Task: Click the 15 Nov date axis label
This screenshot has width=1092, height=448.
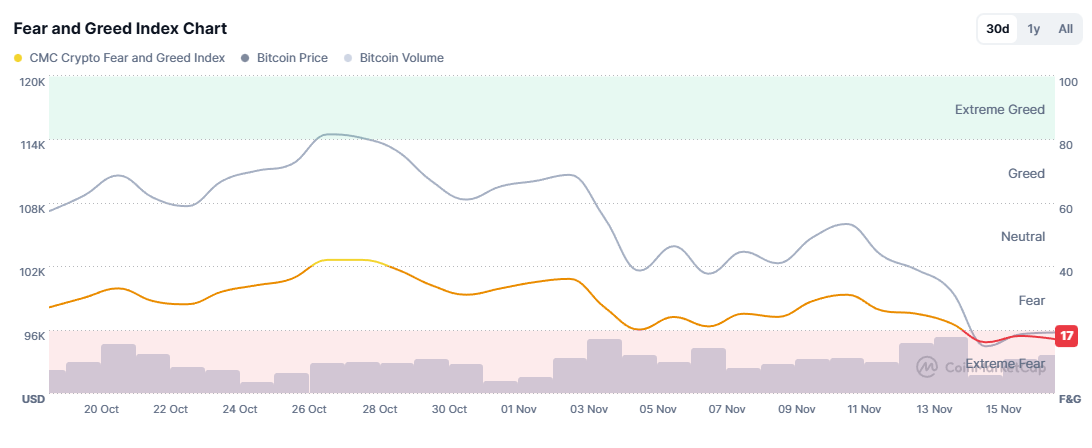Action: pos(1004,409)
